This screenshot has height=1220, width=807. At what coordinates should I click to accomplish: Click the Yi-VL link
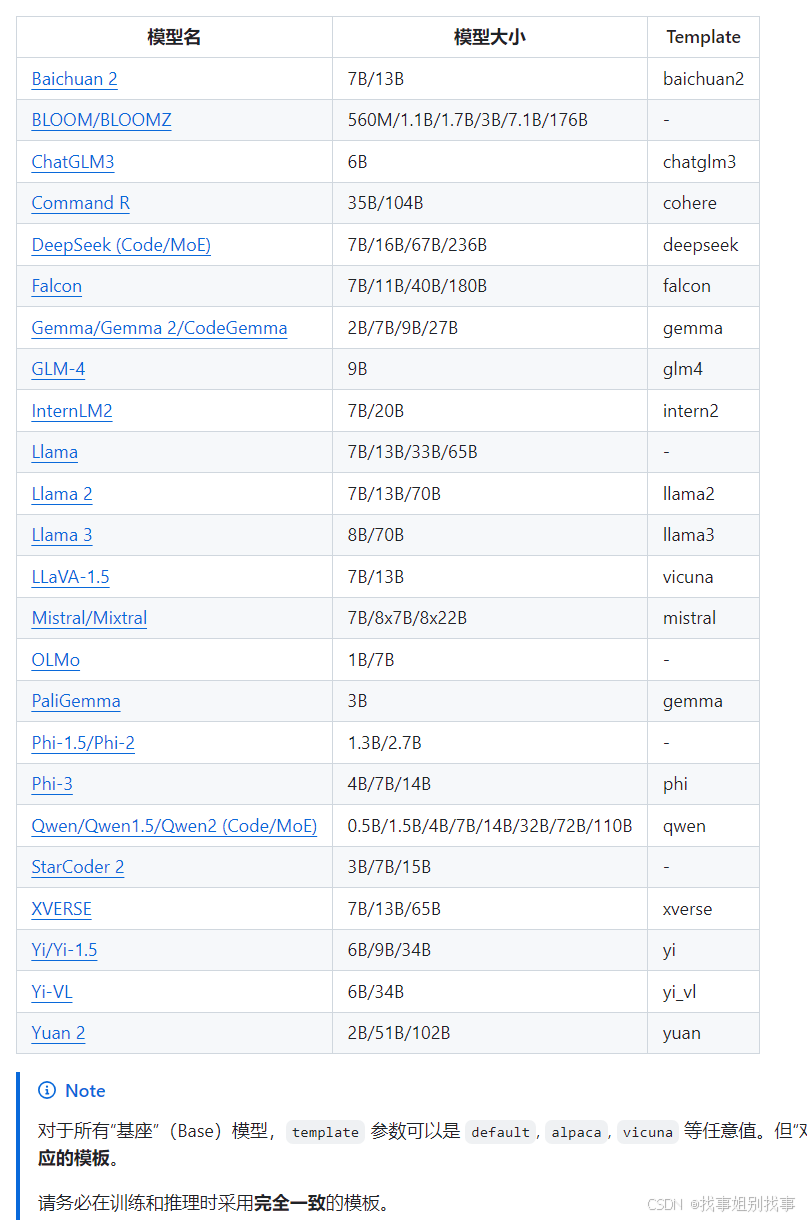click(x=52, y=992)
